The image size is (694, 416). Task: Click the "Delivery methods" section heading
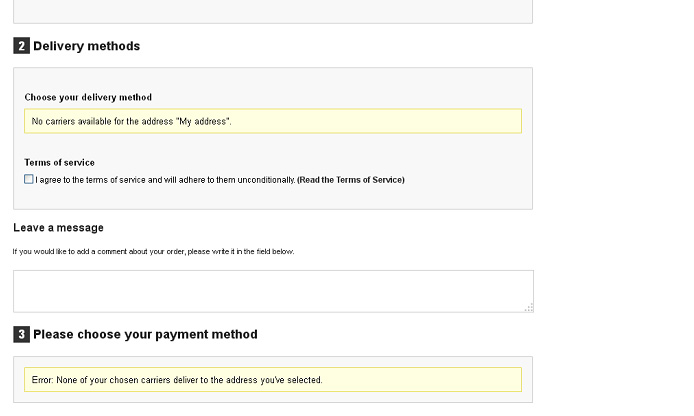pos(86,46)
